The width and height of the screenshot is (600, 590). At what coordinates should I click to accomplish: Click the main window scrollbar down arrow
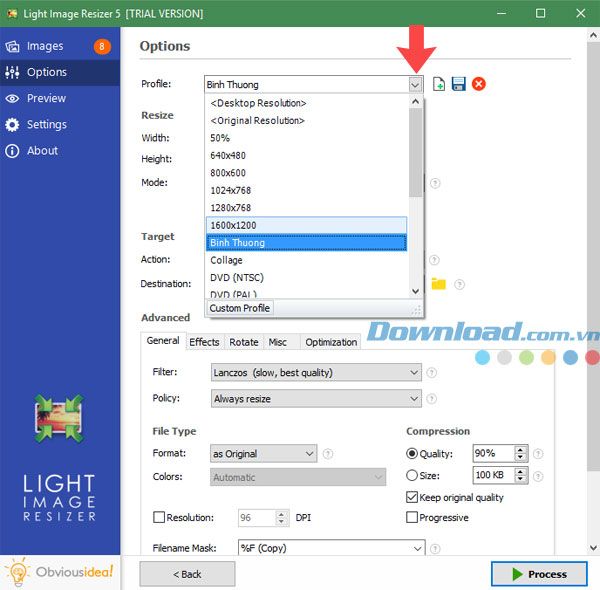(x=593, y=548)
